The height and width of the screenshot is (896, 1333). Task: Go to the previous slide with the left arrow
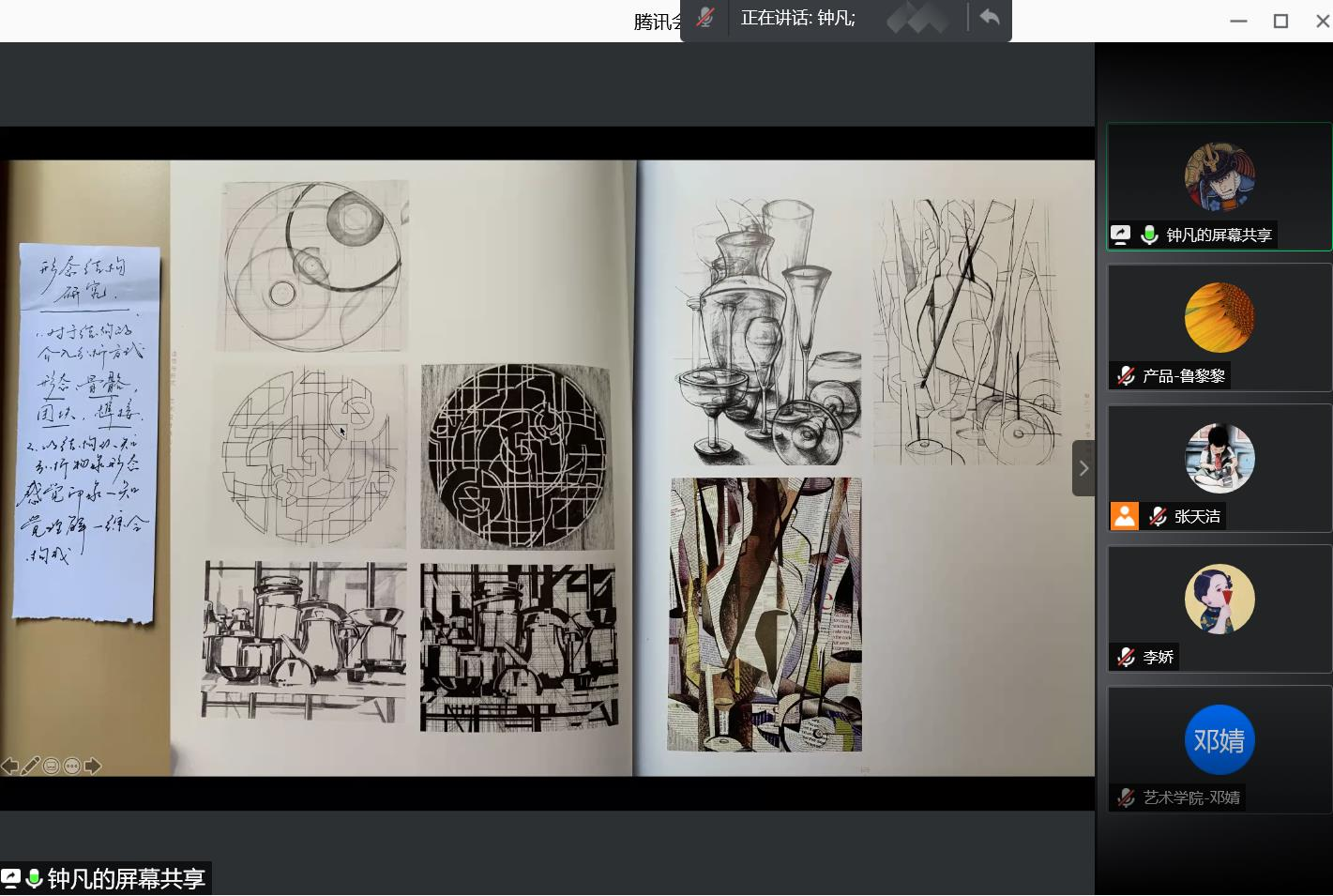pyautogui.click(x=9, y=767)
